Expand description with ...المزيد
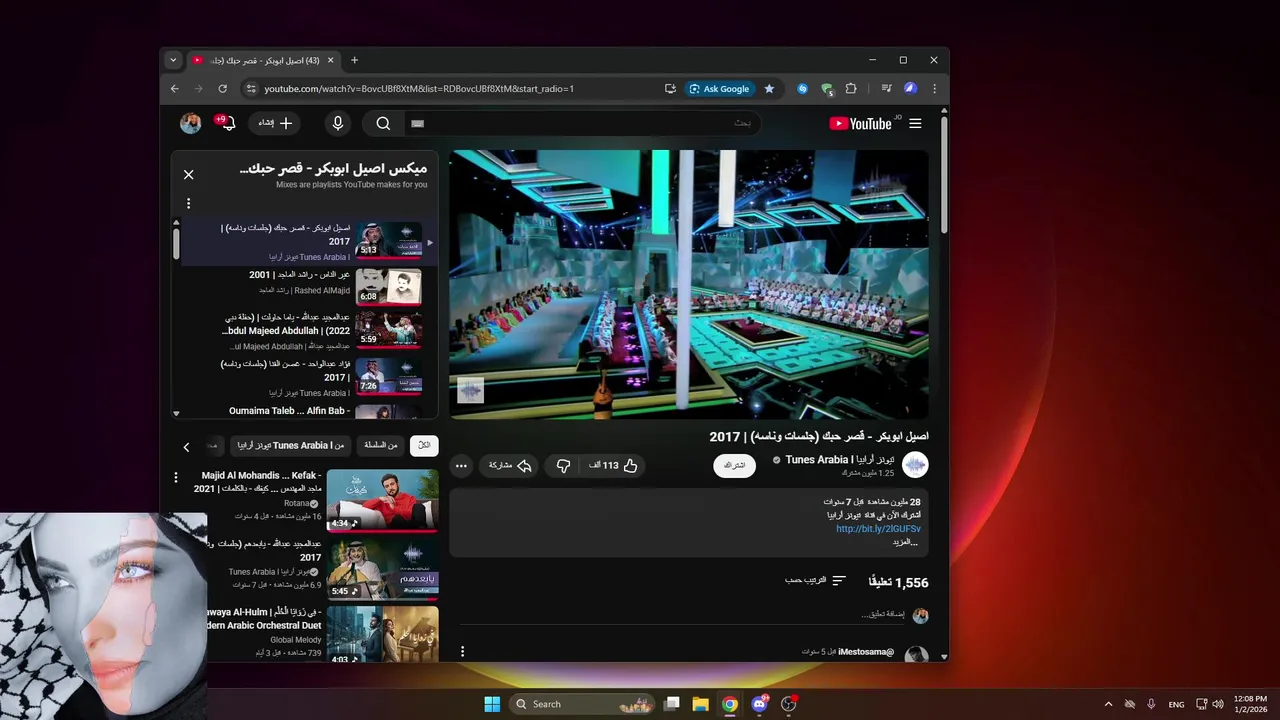The height and width of the screenshot is (720, 1280). click(904, 542)
